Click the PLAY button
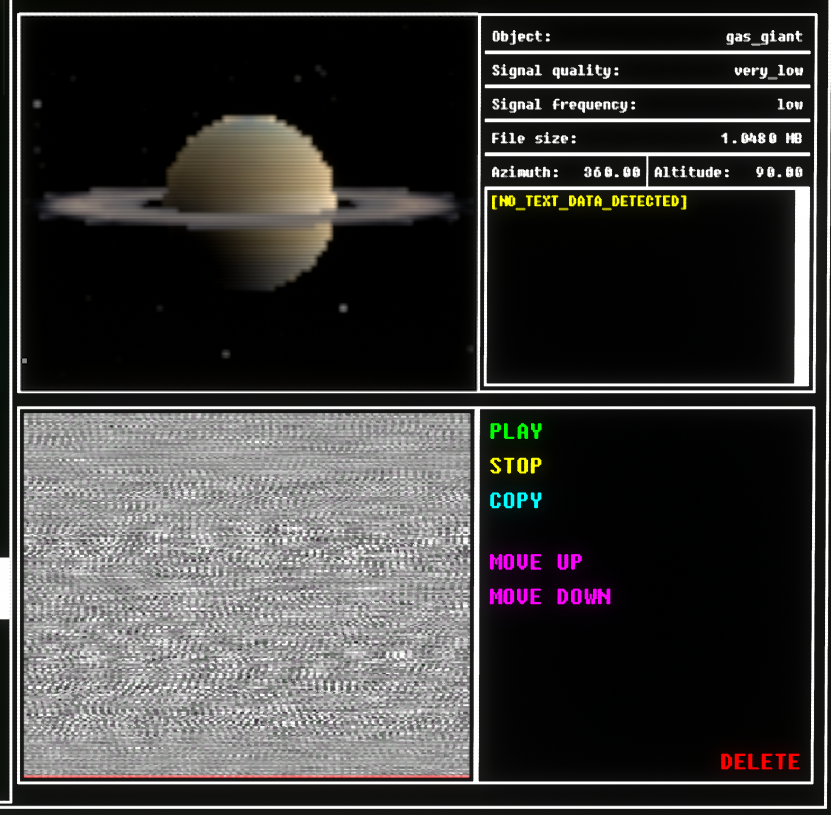Image resolution: width=831 pixels, height=815 pixels. (515, 432)
